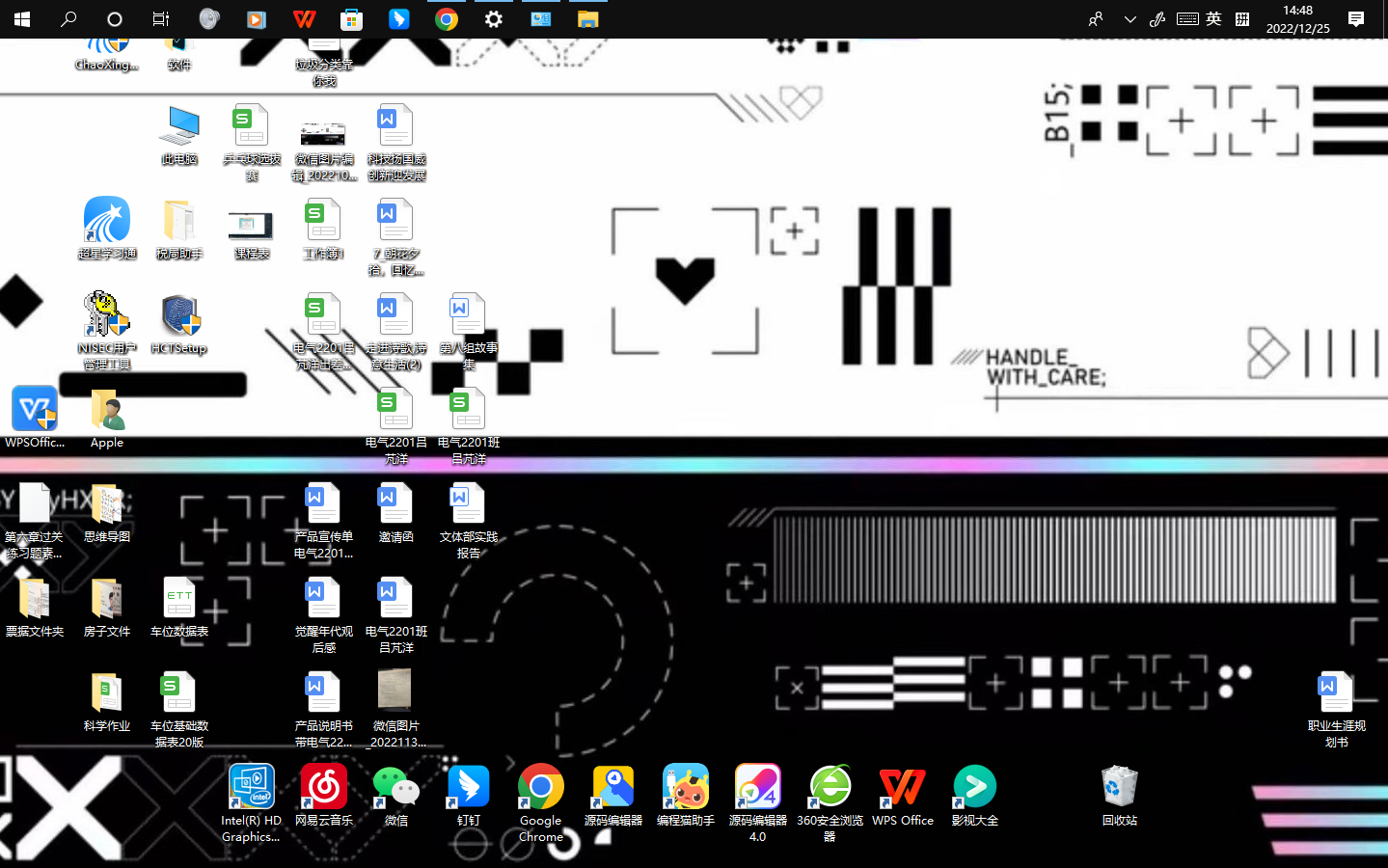Open Chrome from the taskbar
The height and width of the screenshot is (868, 1388).
446,19
